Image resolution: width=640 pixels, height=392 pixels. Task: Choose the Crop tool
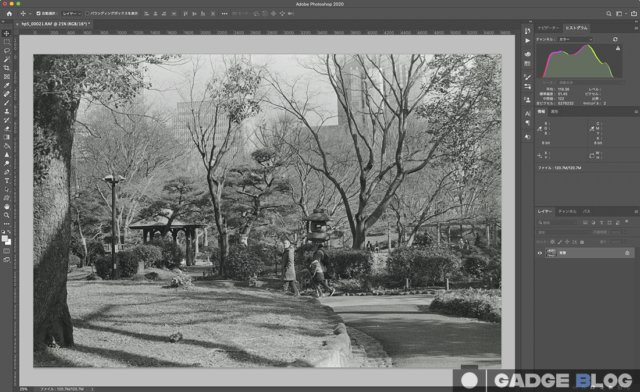(7, 68)
